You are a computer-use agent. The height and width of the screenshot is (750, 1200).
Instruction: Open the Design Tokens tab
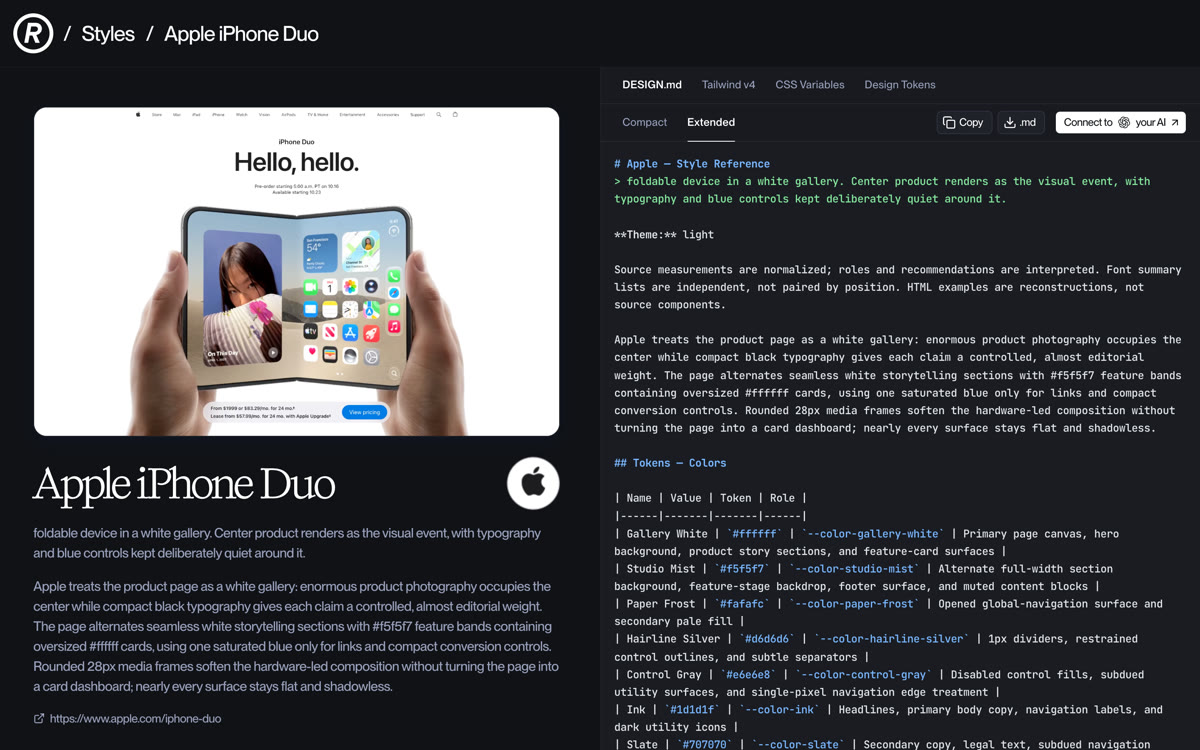pos(900,85)
